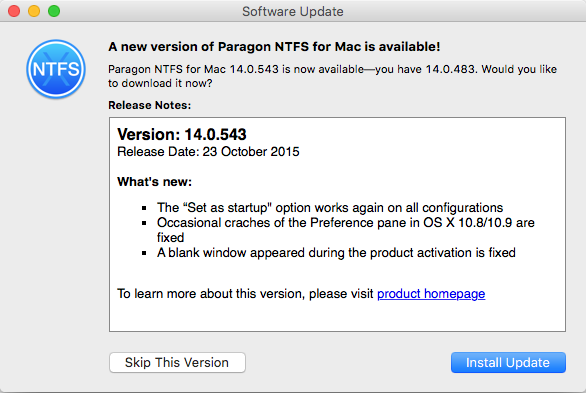Click empty space at bottom of release notes box
The height and width of the screenshot is (393, 586).
(337, 318)
